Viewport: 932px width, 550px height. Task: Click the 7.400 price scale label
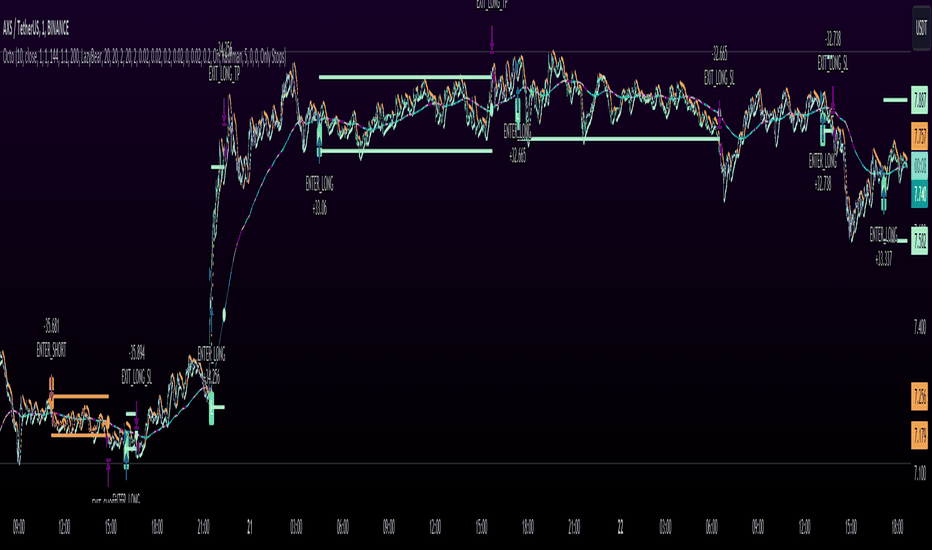[920, 326]
